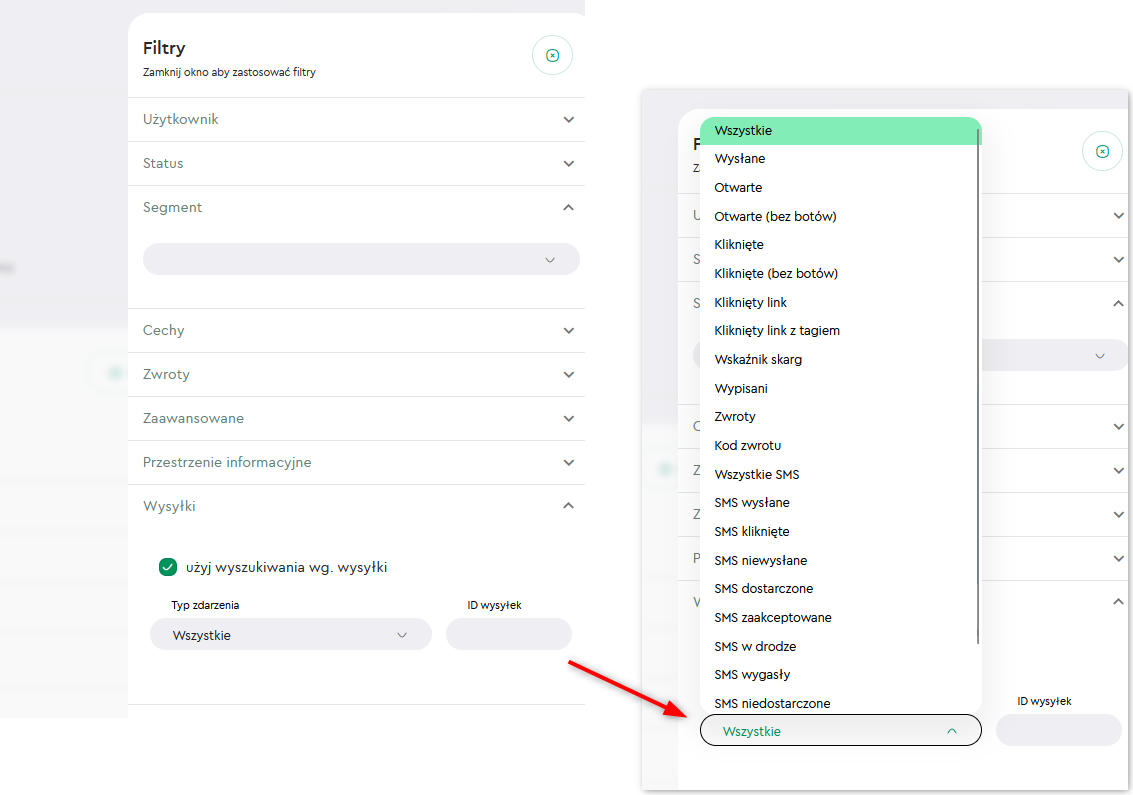Collapse the Wysyłki filter section

(357, 506)
